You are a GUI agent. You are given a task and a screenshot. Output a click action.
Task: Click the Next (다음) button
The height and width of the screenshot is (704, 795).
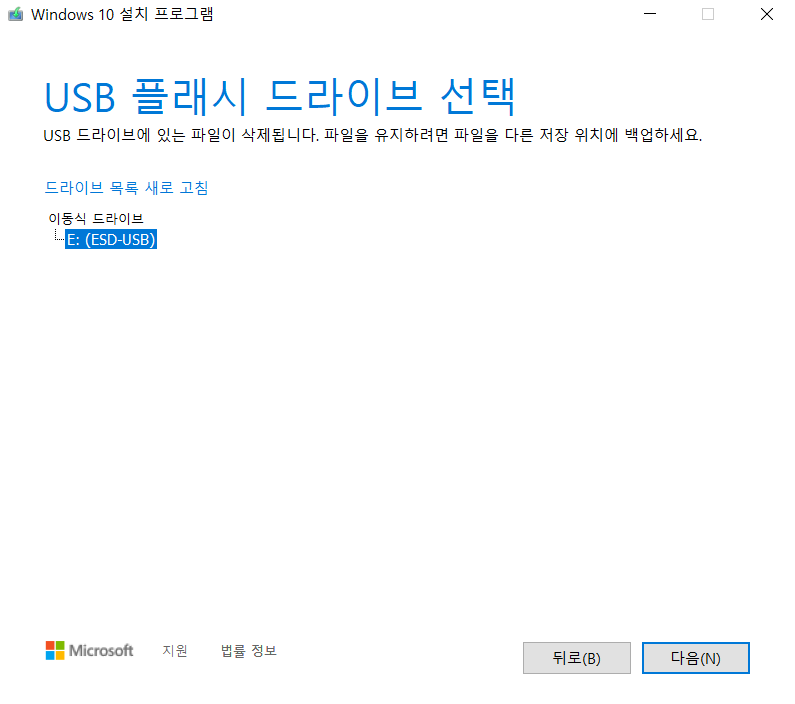tap(695, 657)
